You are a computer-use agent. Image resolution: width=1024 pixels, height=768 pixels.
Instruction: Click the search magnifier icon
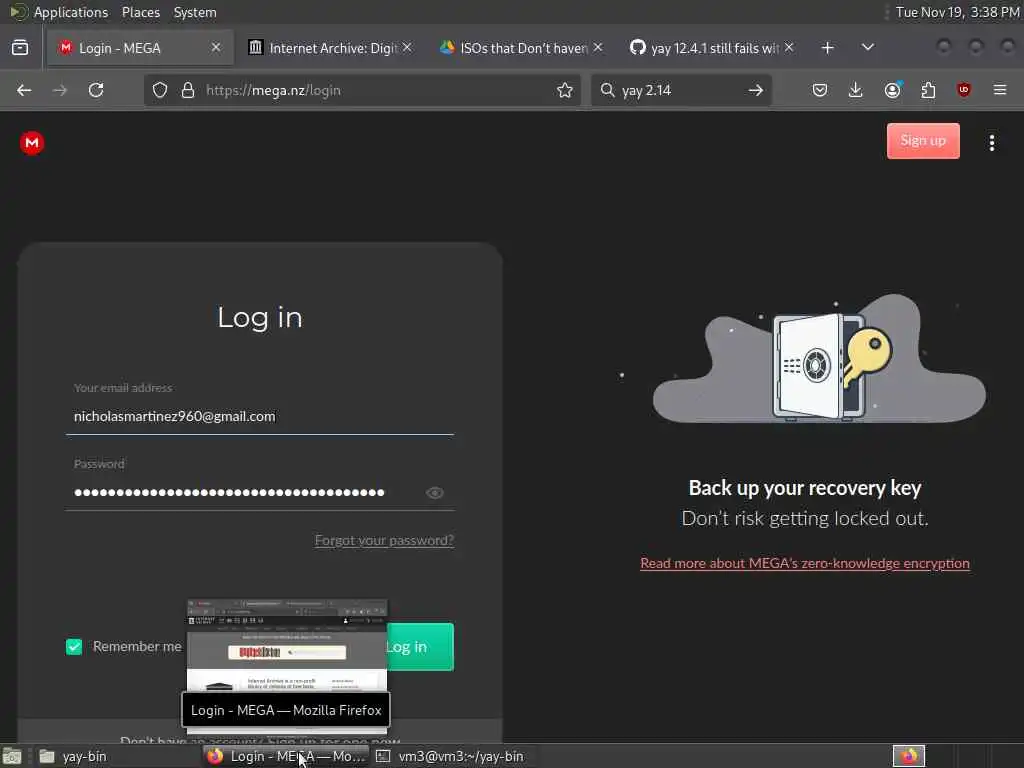coord(607,90)
